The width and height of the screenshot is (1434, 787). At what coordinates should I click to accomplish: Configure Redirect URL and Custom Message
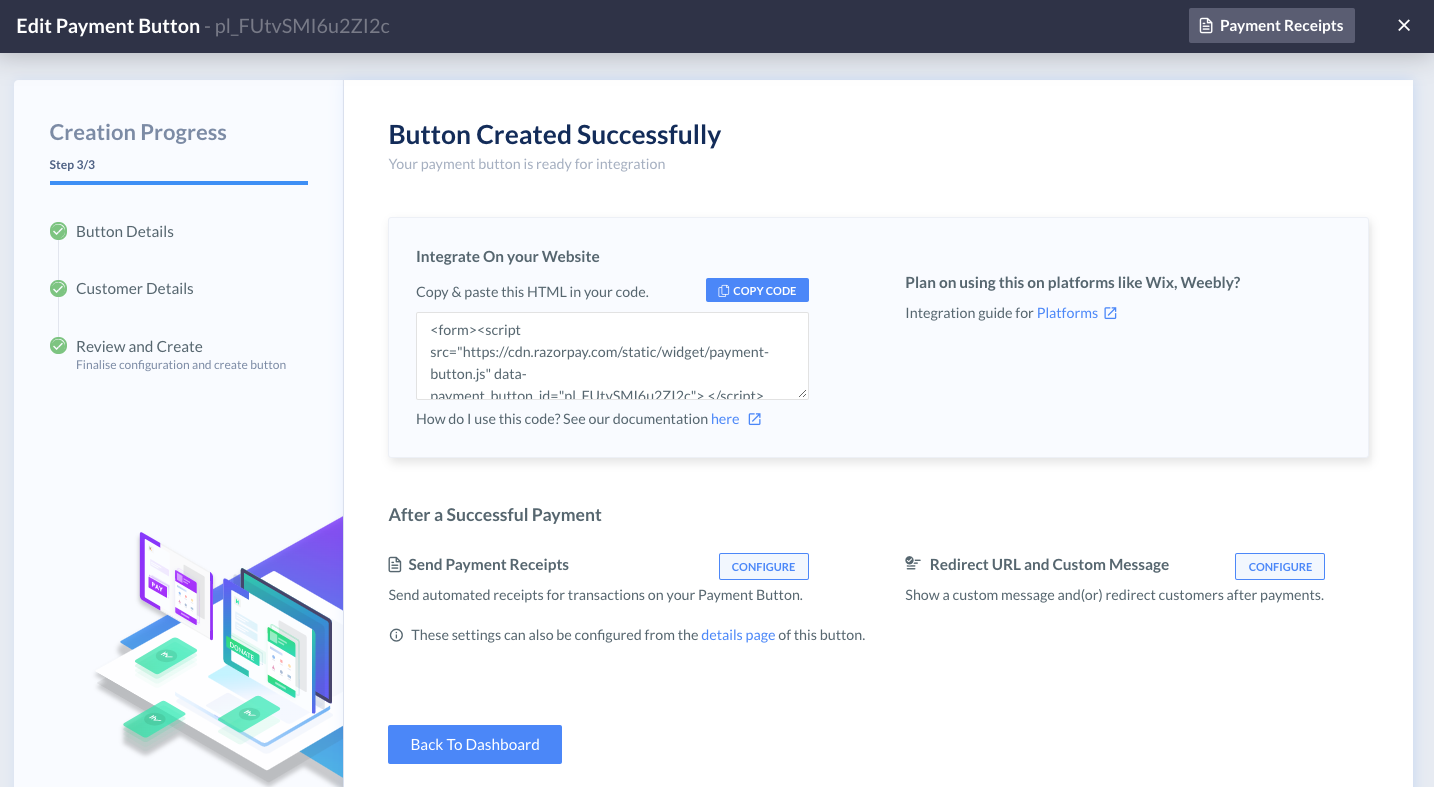[1280, 566]
